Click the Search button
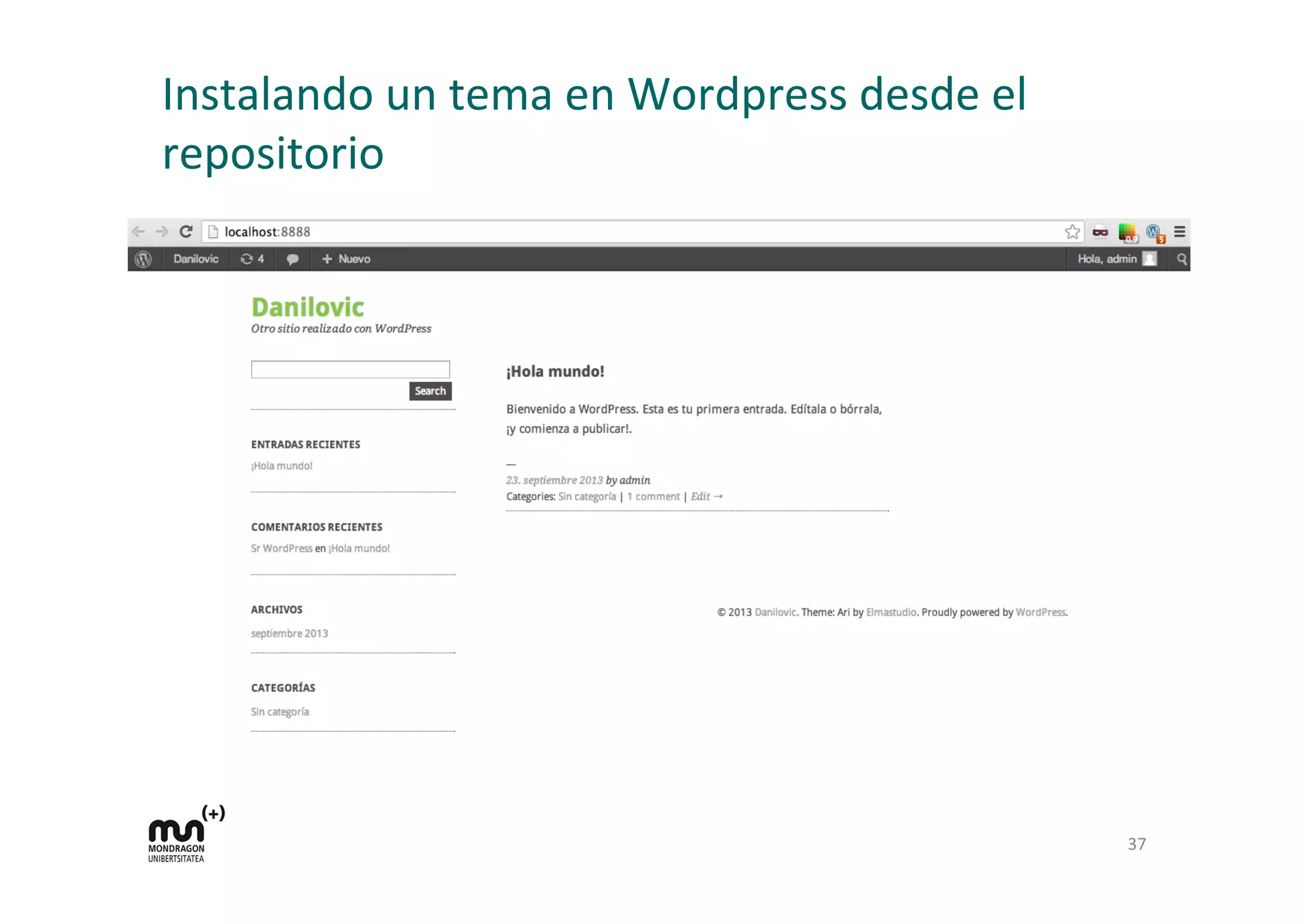Screen dimensions: 1308x924 [430, 391]
